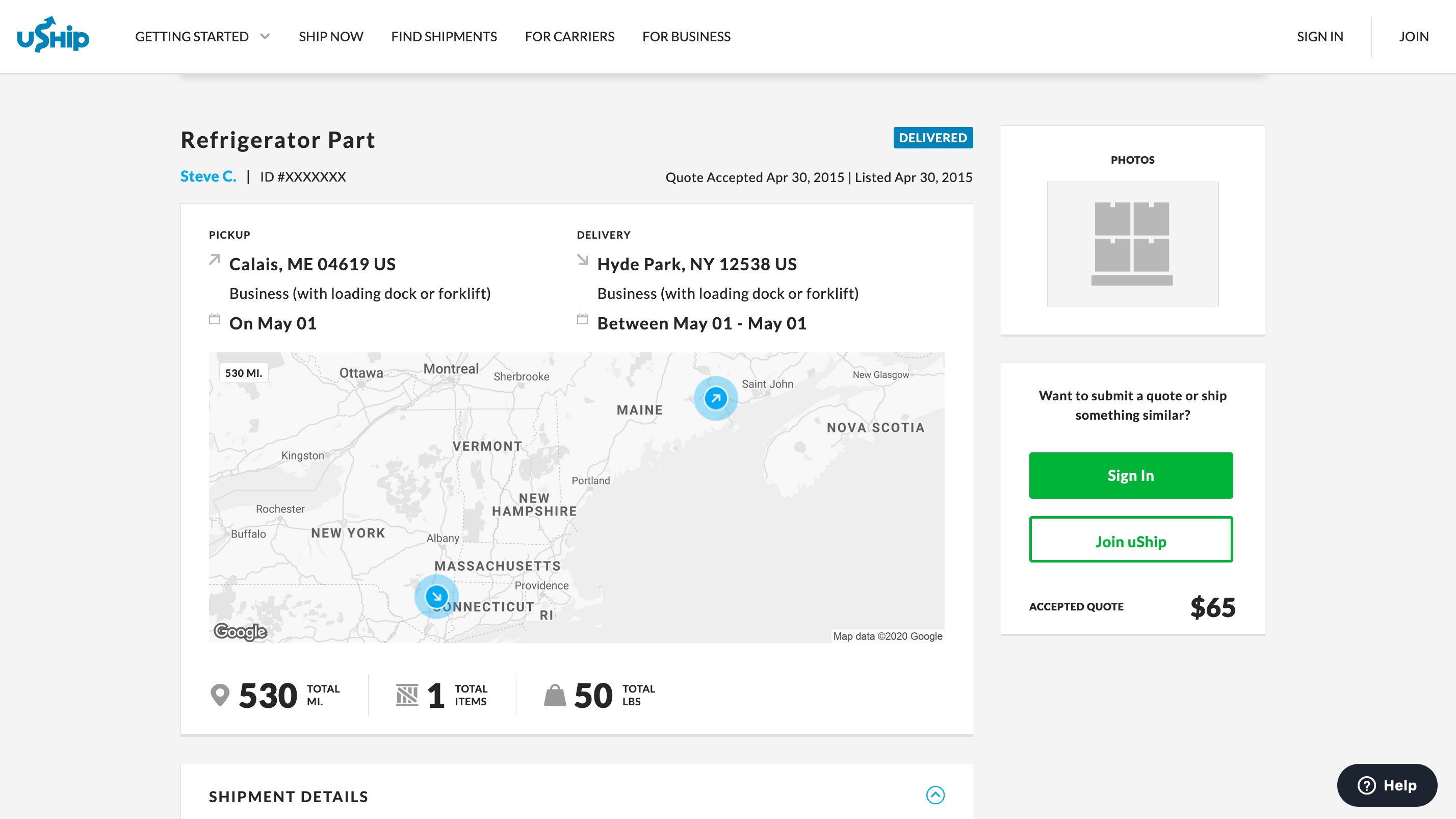1456x819 pixels.
Task: Click the Google logo on the map
Action: pos(240,631)
